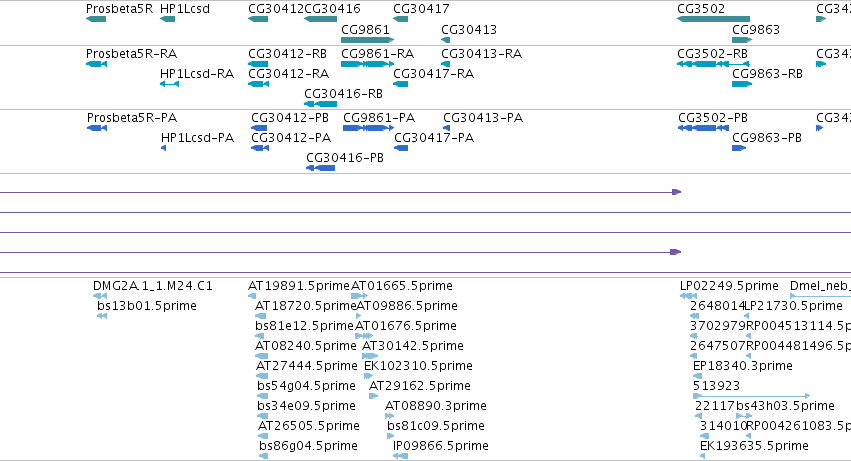Click the AT19891.5prime EST label
This screenshot has height=461, width=851.
click(x=299, y=286)
